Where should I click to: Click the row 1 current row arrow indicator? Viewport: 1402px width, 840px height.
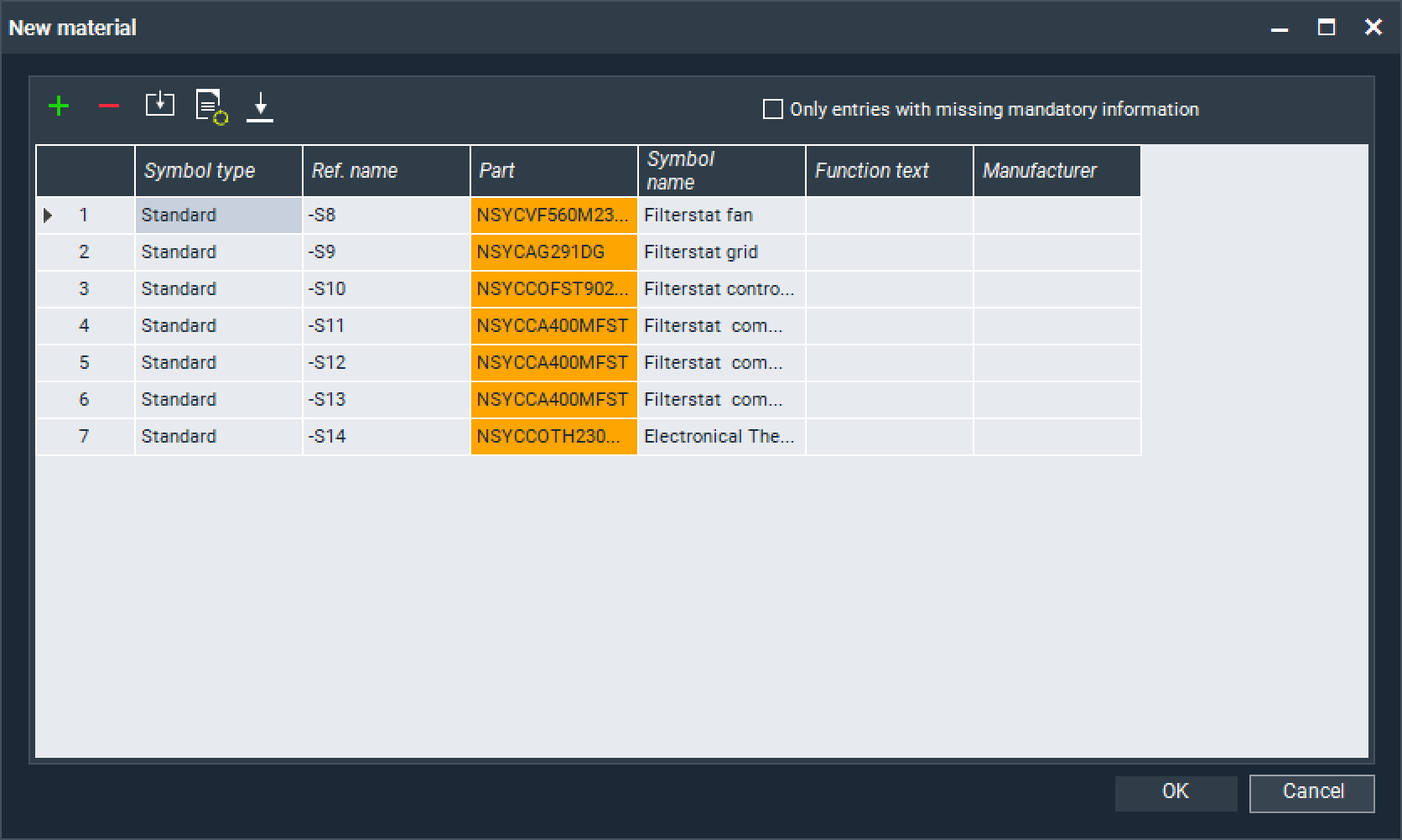(x=48, y=215)
